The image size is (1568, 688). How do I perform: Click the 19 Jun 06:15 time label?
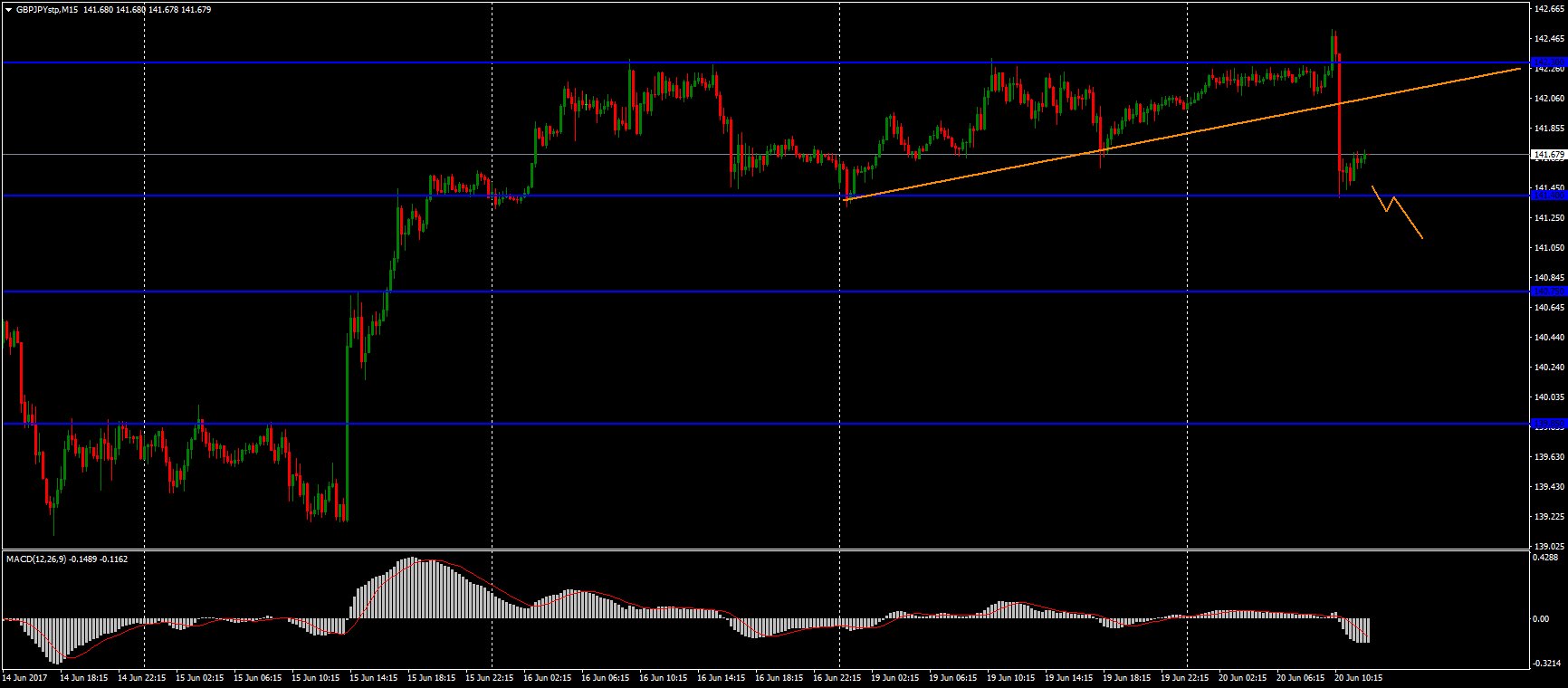pos(953,677)
